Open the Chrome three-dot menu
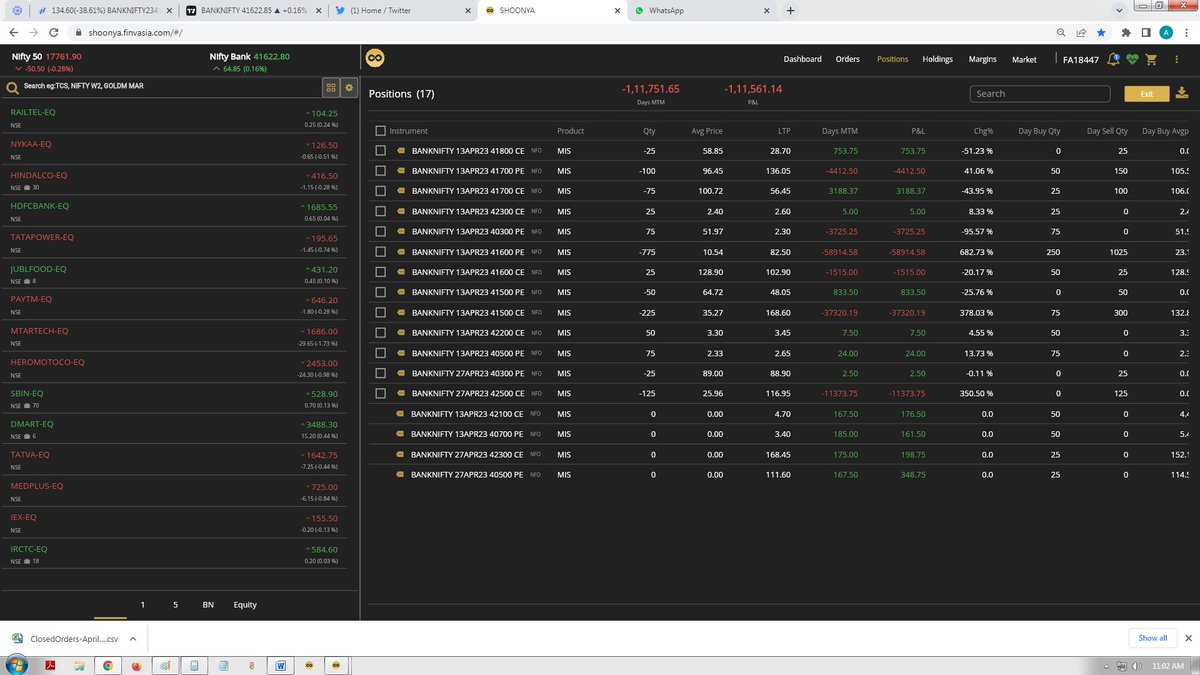The height and width of the screenshot is (675, 1200). 1186,32
